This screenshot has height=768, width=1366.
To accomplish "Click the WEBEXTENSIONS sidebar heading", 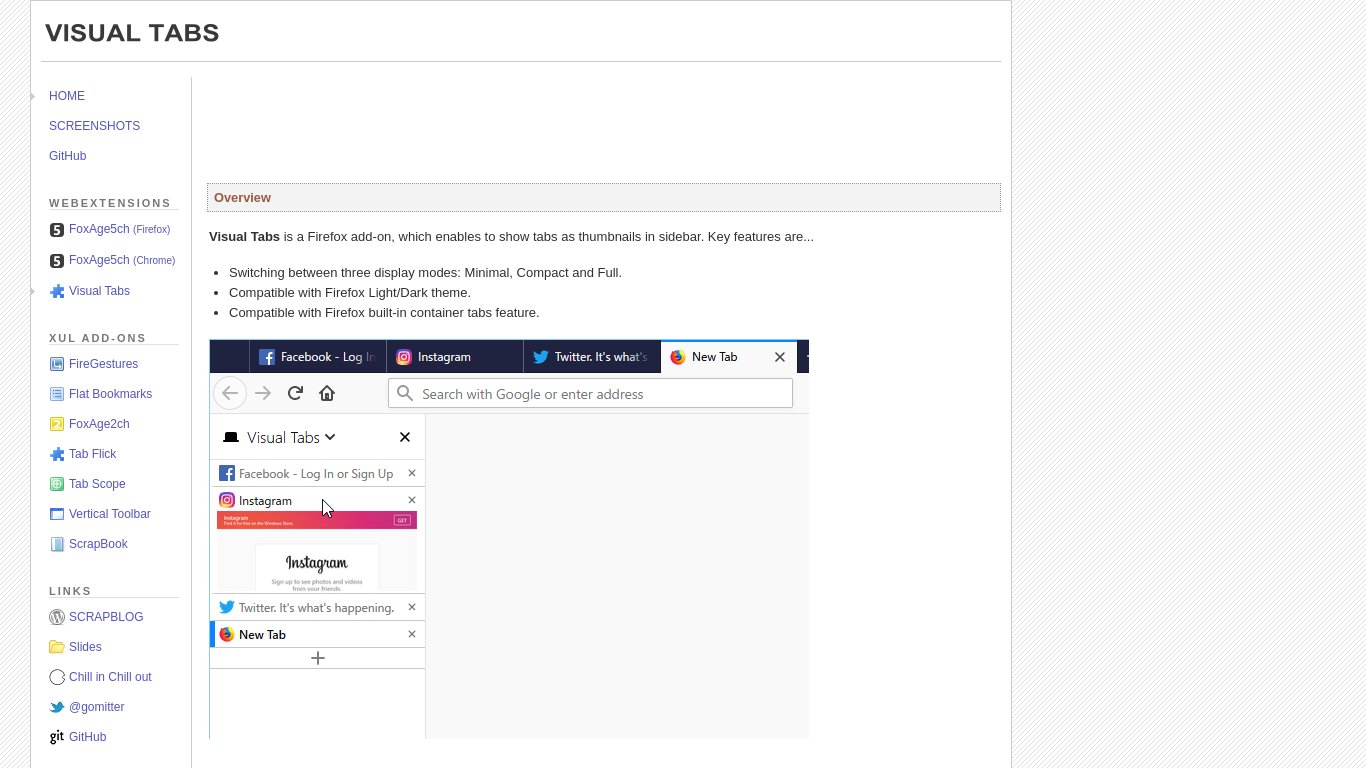I will [x=110, y=203].
